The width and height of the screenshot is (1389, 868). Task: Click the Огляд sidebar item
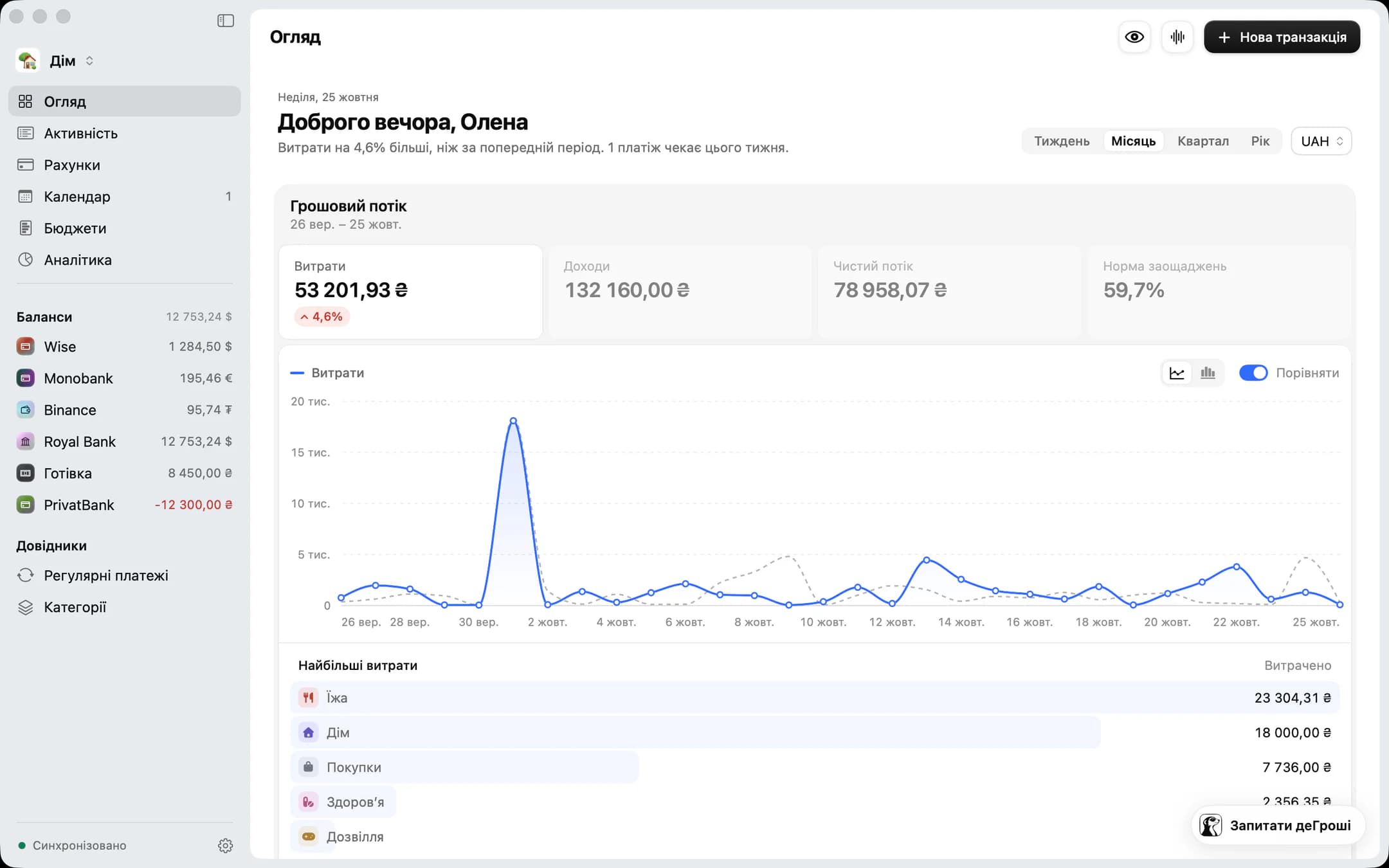pos(125,102)
